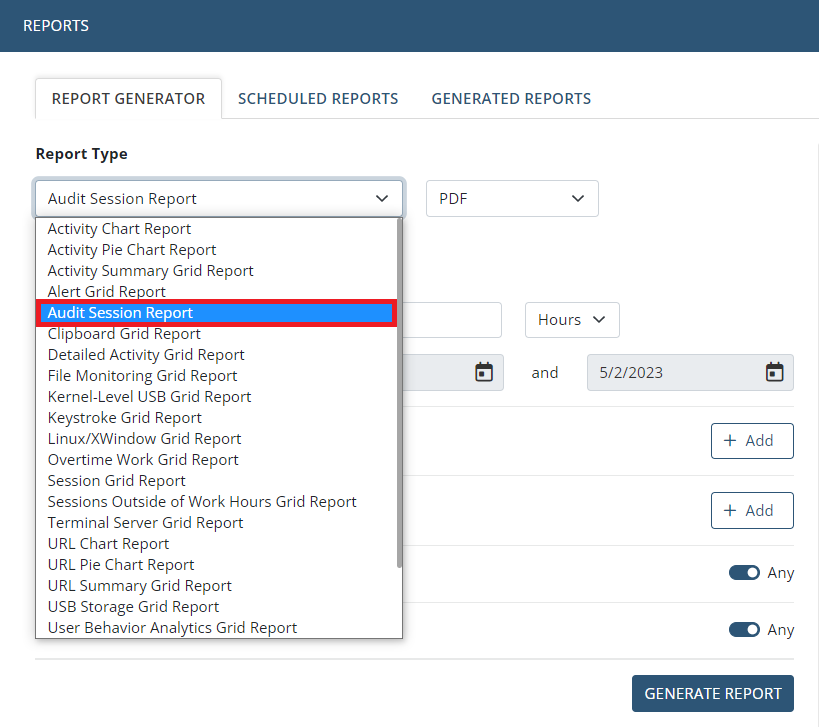Toggle the lower Any switch
This screenshot has width=819, height=727.
pyautogui.click(x=744, y=630)
